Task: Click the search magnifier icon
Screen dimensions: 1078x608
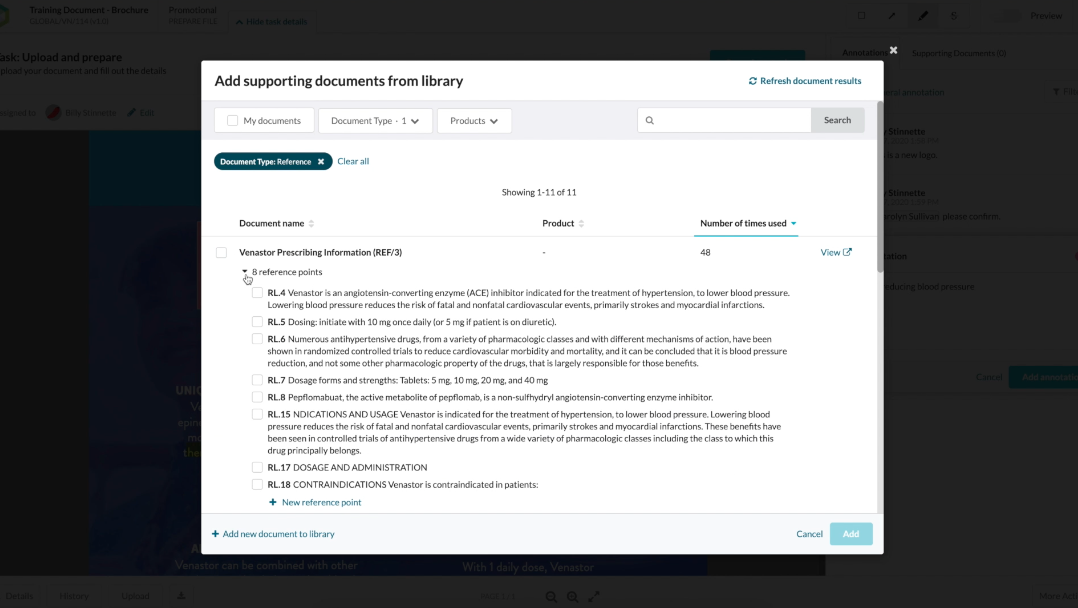Action: pyautogui.click(x=650, y=120)
